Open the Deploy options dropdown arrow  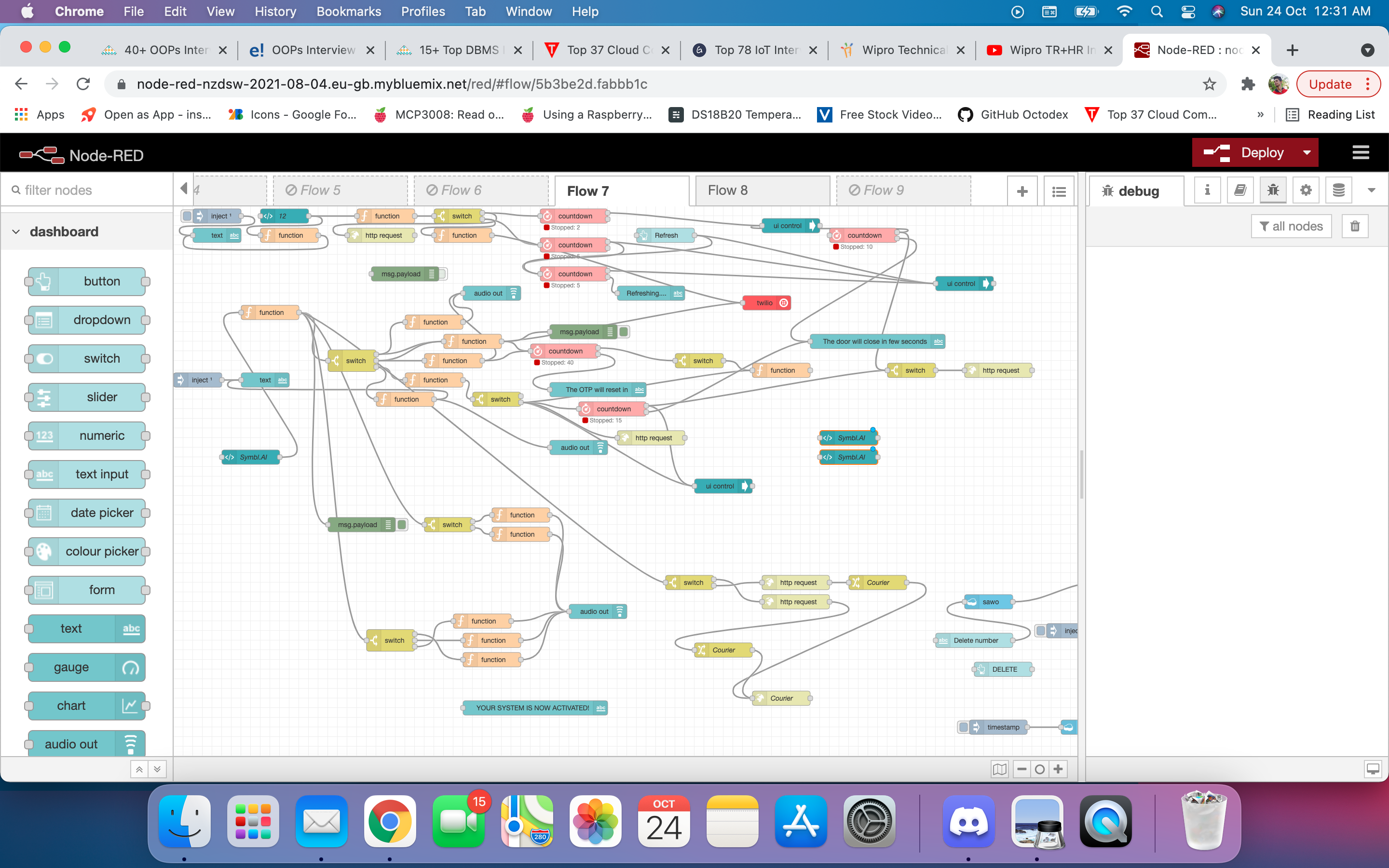point(1307,153)
